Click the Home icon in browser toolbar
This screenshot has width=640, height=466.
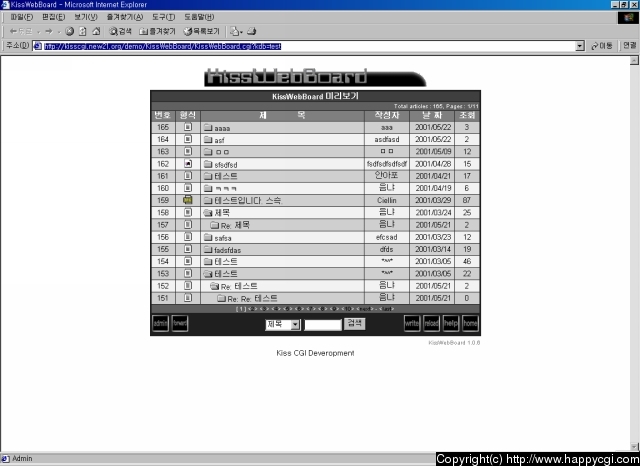coord(96,31)
